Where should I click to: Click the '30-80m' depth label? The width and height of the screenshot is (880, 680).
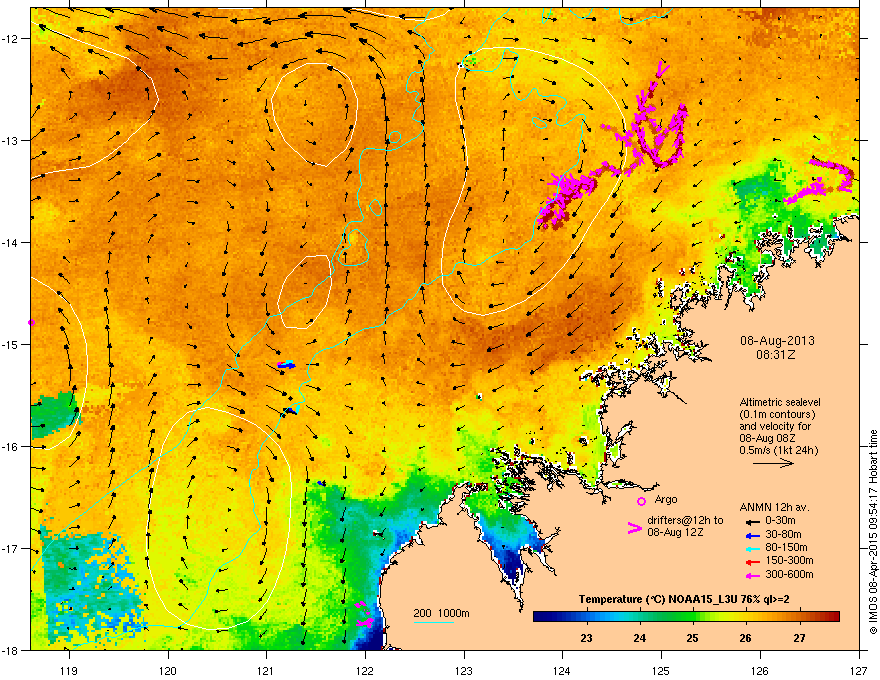click(783, 534)
